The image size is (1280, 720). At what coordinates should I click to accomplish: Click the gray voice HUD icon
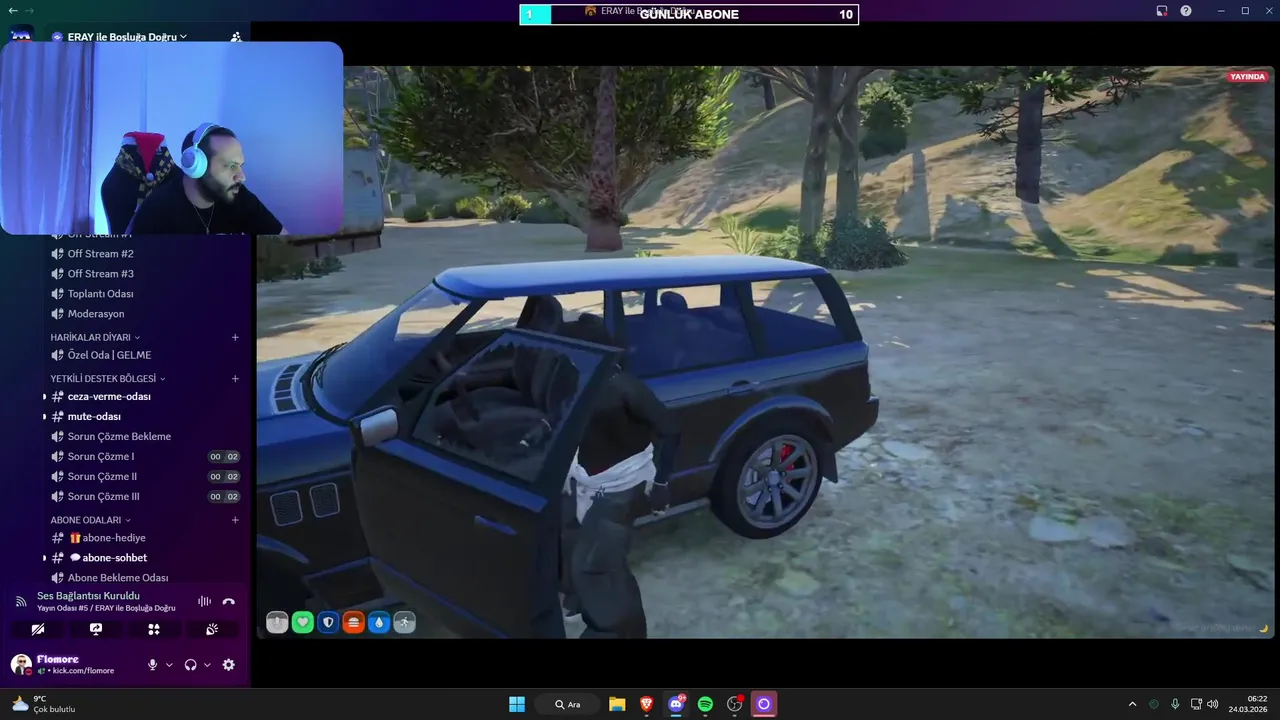click(x=277, y=623)
